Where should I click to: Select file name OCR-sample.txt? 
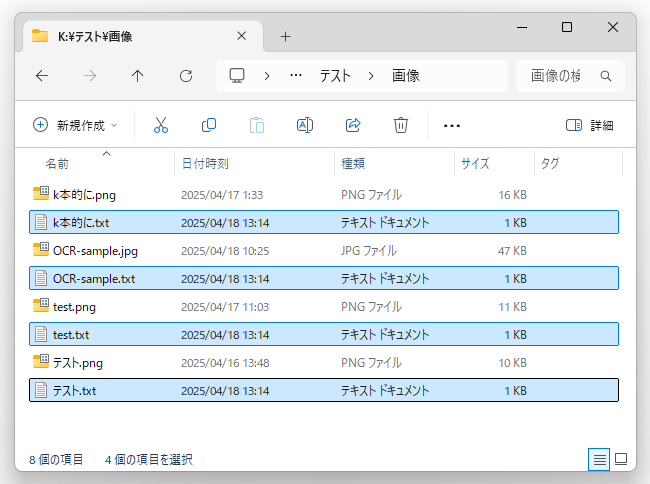click(x=94, y=278)
